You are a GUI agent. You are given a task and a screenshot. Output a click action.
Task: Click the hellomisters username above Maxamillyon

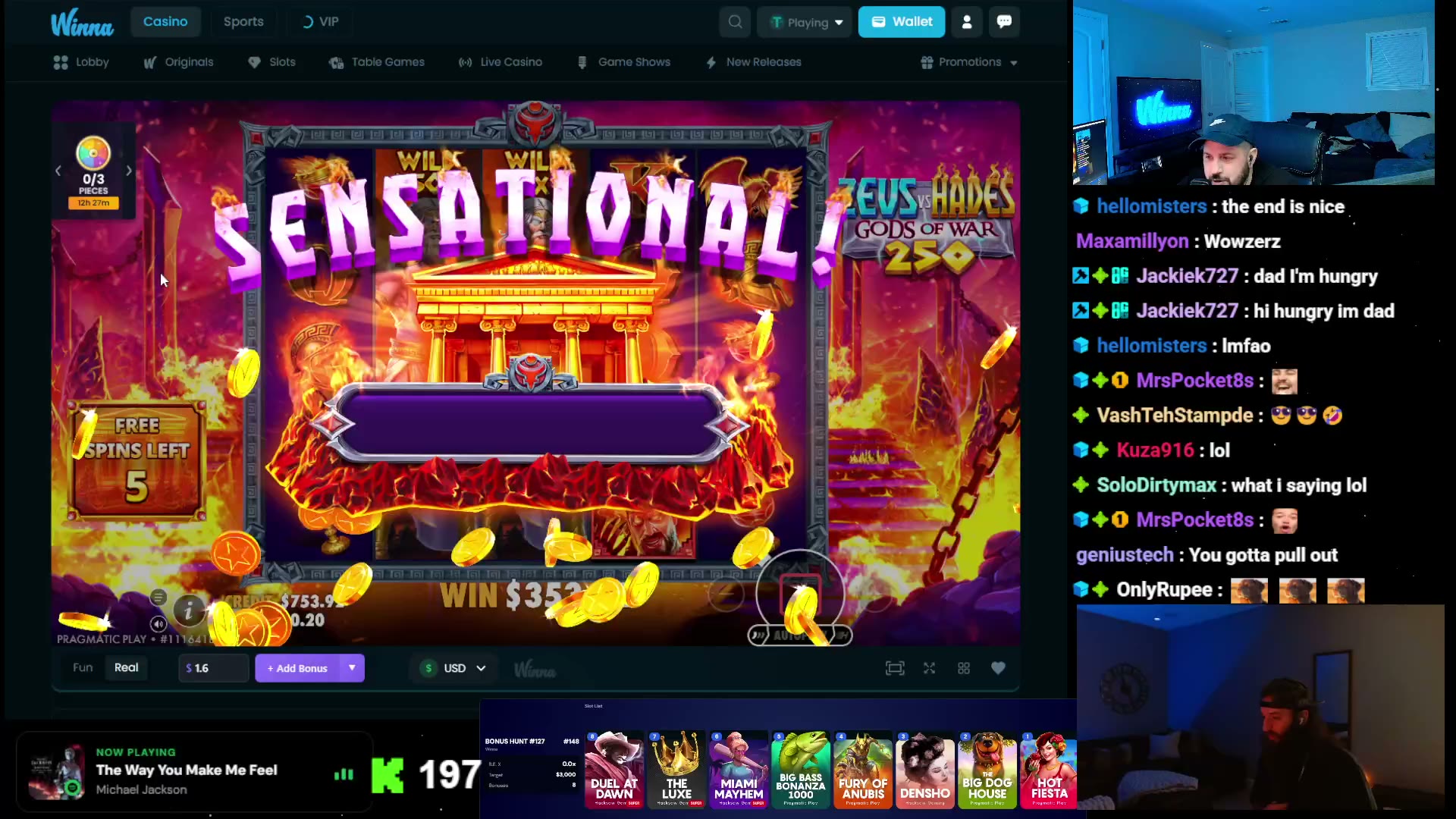(1151, 206)
